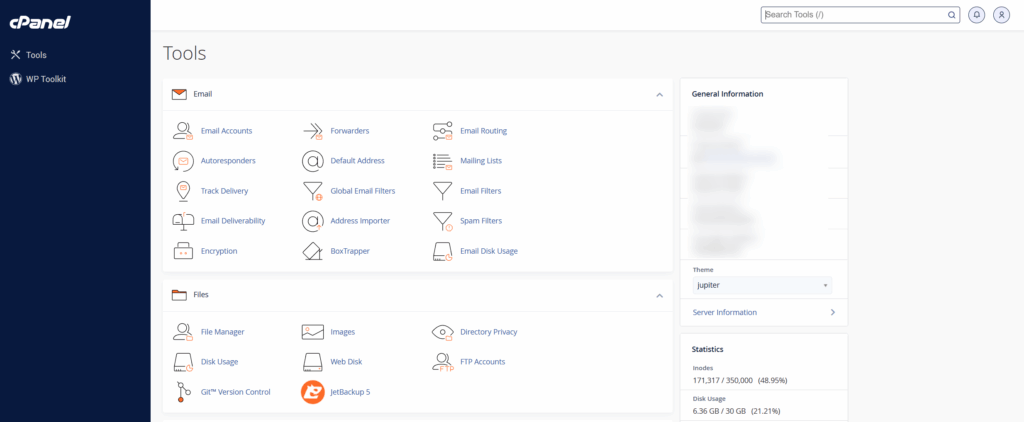Viewport: 1024px width, 422px height.
Task: Open the JetBackup 5 icon
Action: pos(312,392)
